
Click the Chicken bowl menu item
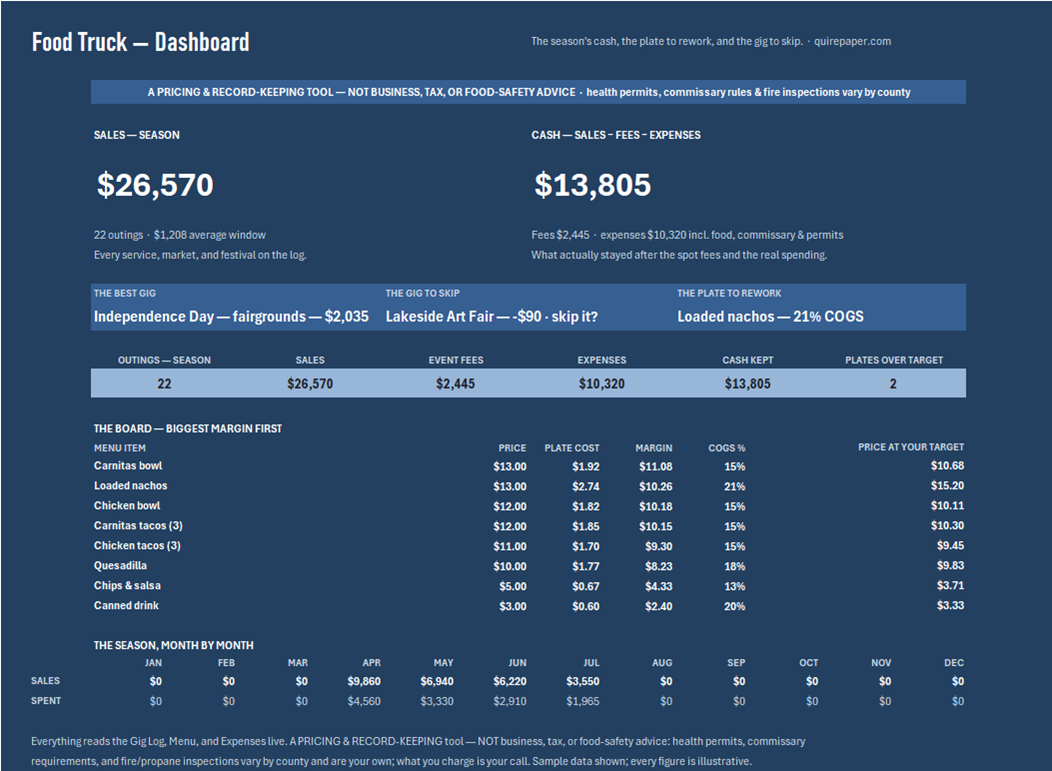[127, 506]
